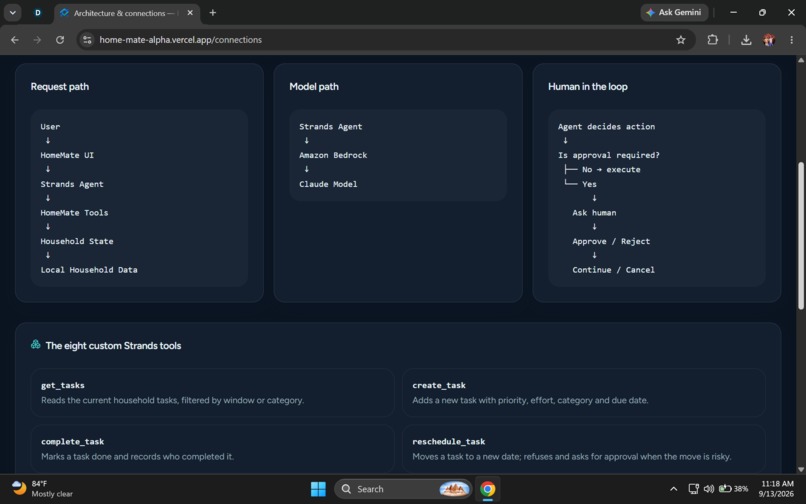The width and height of the screenshot is (806, 504).
Task: Open the Extensions puzzle icon
Action: click(x=712, y=40)
